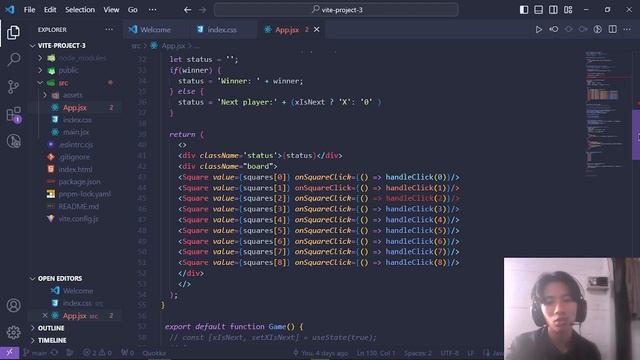640x360 pixels.
Task: Customize layout from the title bar
Action: tap(568, 10)
